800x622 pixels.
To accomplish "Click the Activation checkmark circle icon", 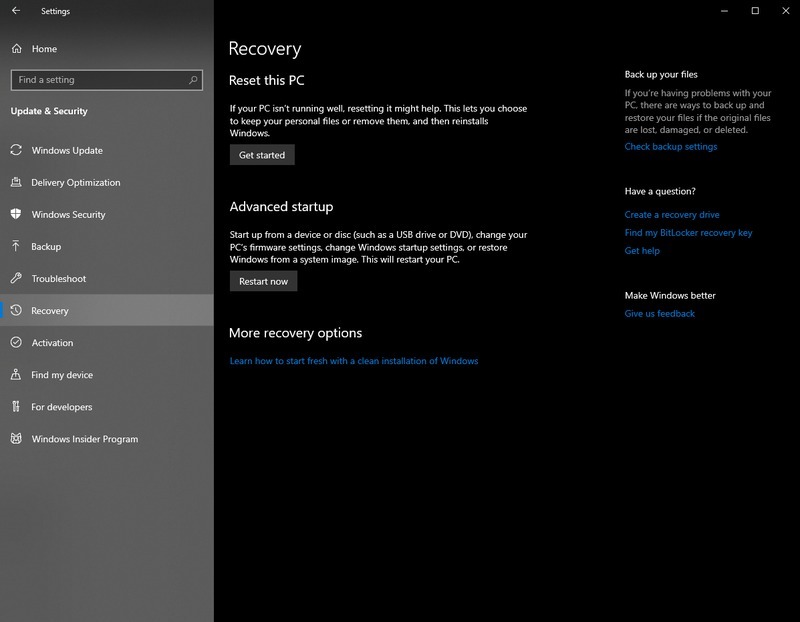I will 16,342.
